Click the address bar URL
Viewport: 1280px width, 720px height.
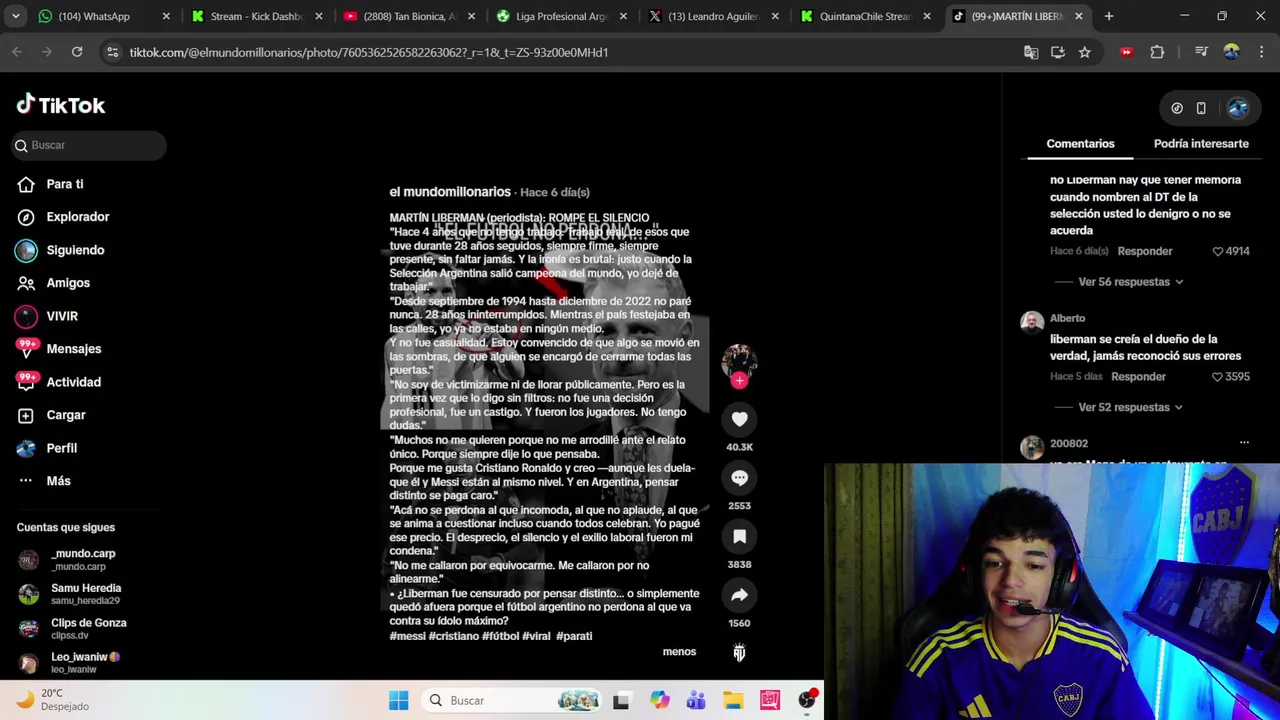click(x=369, y=52)
